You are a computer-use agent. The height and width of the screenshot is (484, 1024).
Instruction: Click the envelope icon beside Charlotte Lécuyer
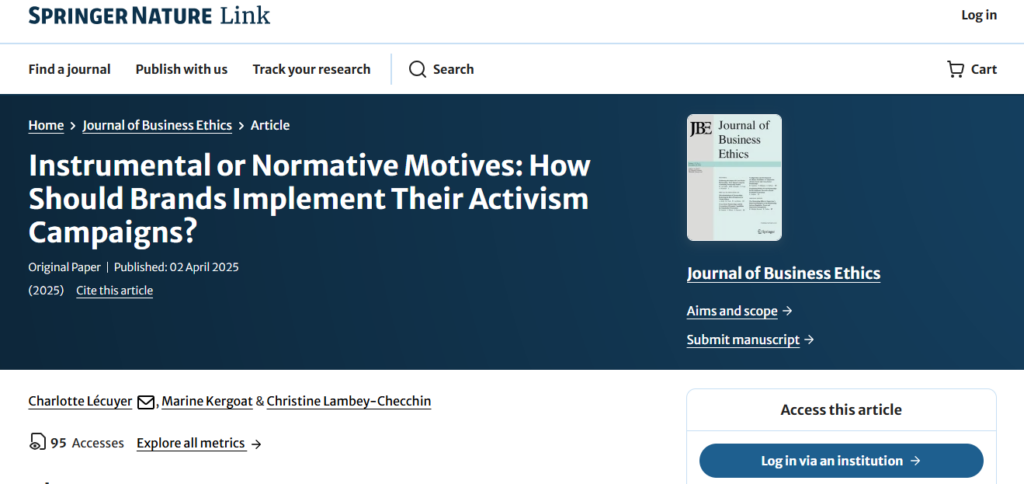pos(146,402)
